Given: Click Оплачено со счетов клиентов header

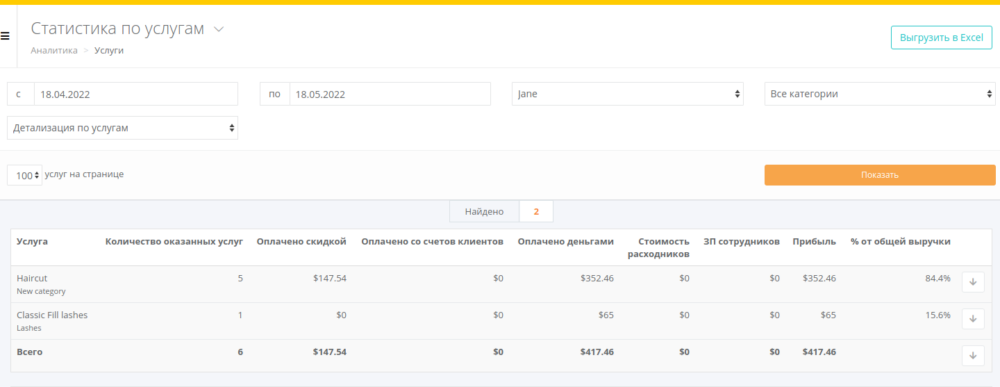Looking at the screenshot, I should (432, 242).
